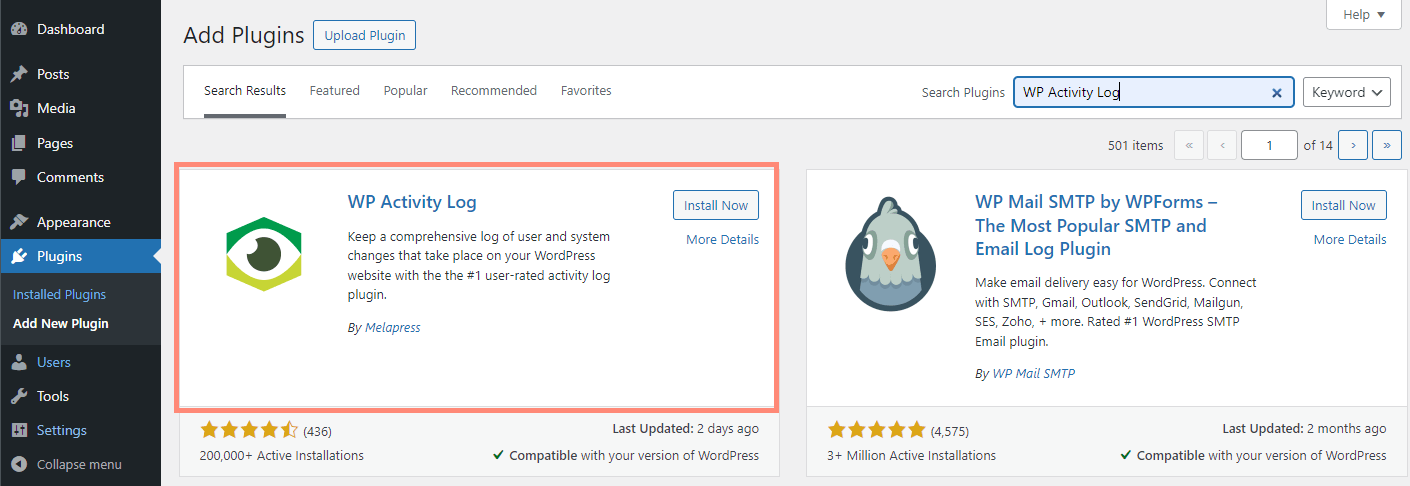Click the WP Mail SMTP five-star rating
Image resolution: width=1410 pixels, height=486 pixels.
(x=877, y=431)
